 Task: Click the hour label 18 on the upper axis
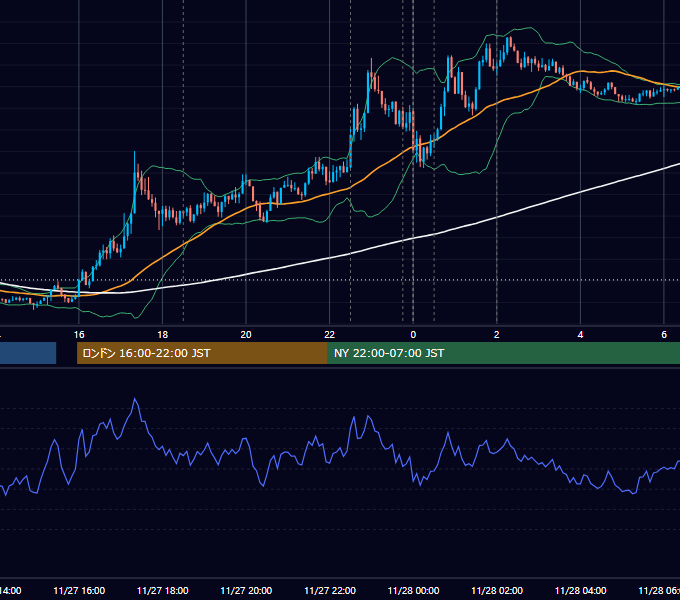click(163, 335)
